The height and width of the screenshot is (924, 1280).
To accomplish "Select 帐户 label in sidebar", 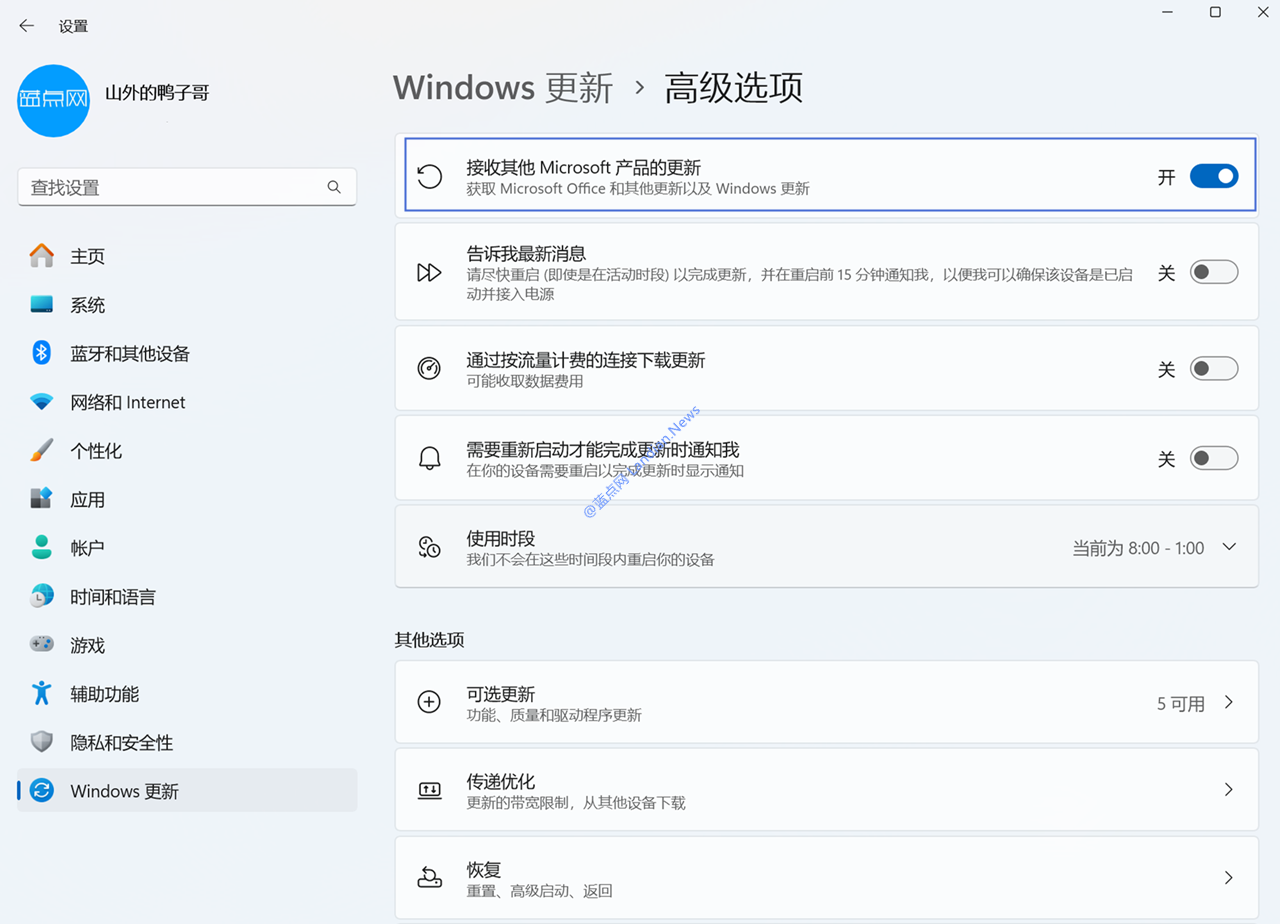I will pyautogui.click(x=88, y=548).
